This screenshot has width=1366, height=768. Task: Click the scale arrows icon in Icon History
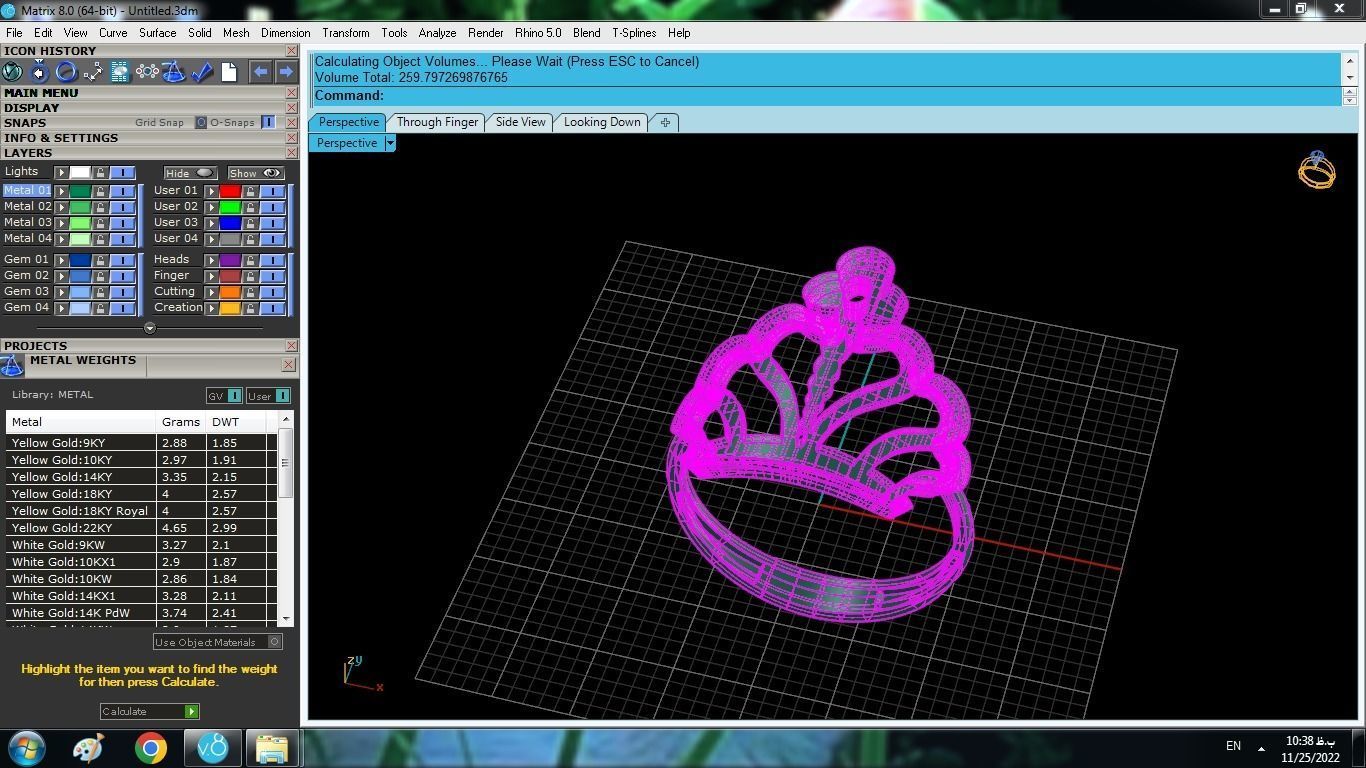93,71
